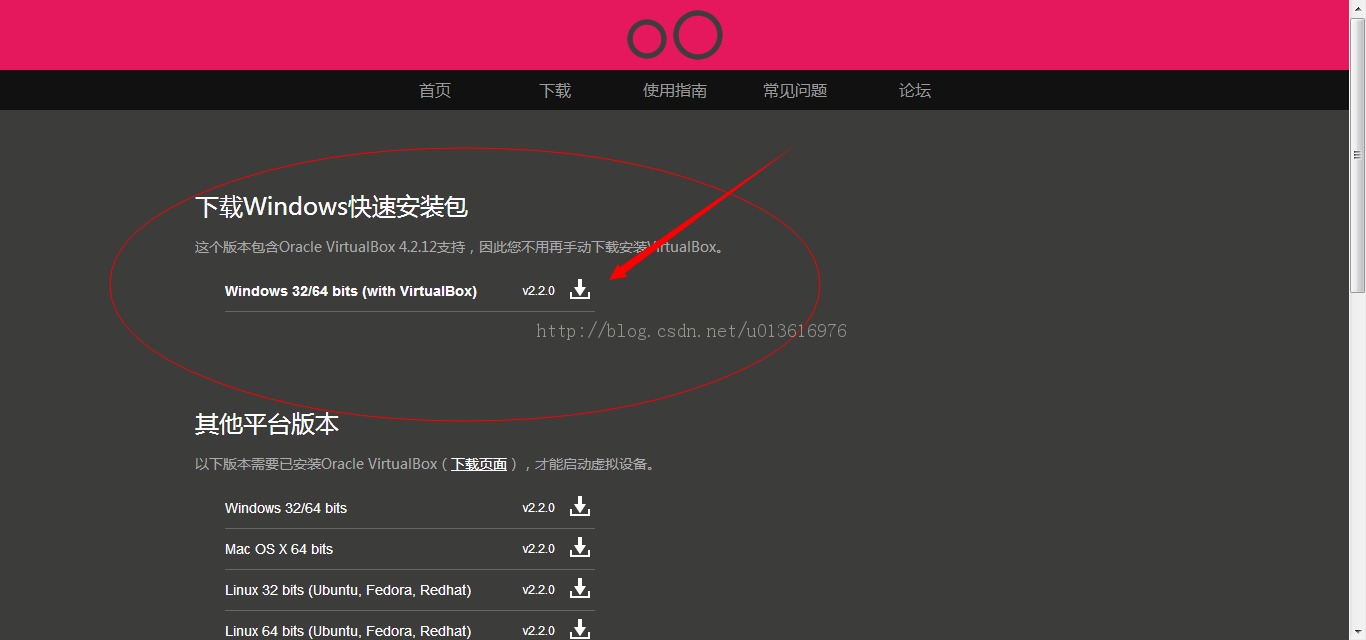Select 'Windows 32/64 bits (with VirtualBox)' text
The width and height of the screenshot is (1366, 640).
pos(351,291)
